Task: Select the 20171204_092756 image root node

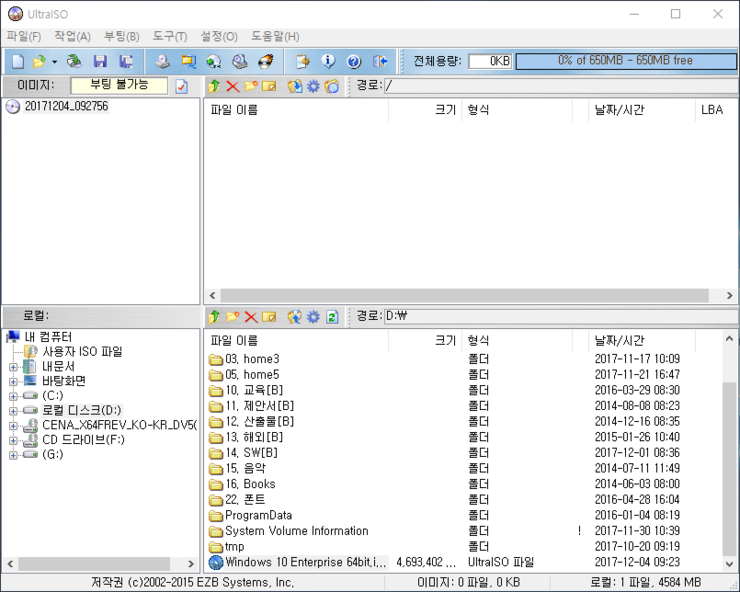Action: point(67,106)
